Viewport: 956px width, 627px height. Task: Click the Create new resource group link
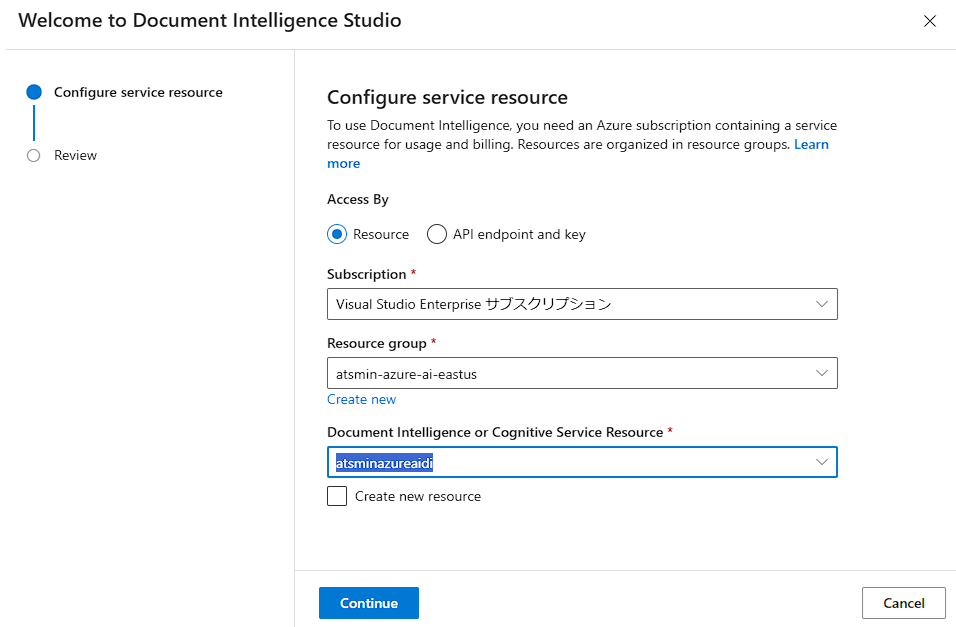pyautogui.click(x=361, y=399)
